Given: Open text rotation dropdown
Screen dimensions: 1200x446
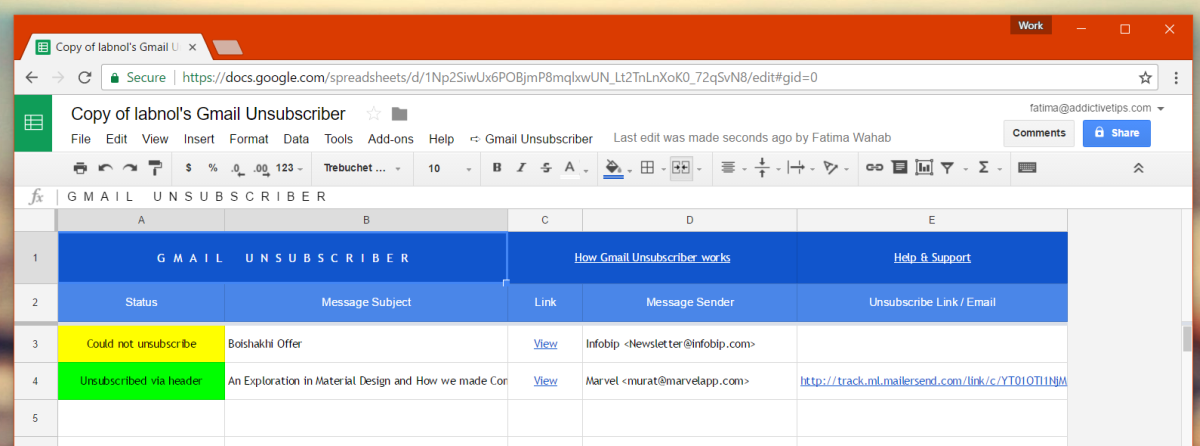Looking at the screenshot, I should pos(835,168).
